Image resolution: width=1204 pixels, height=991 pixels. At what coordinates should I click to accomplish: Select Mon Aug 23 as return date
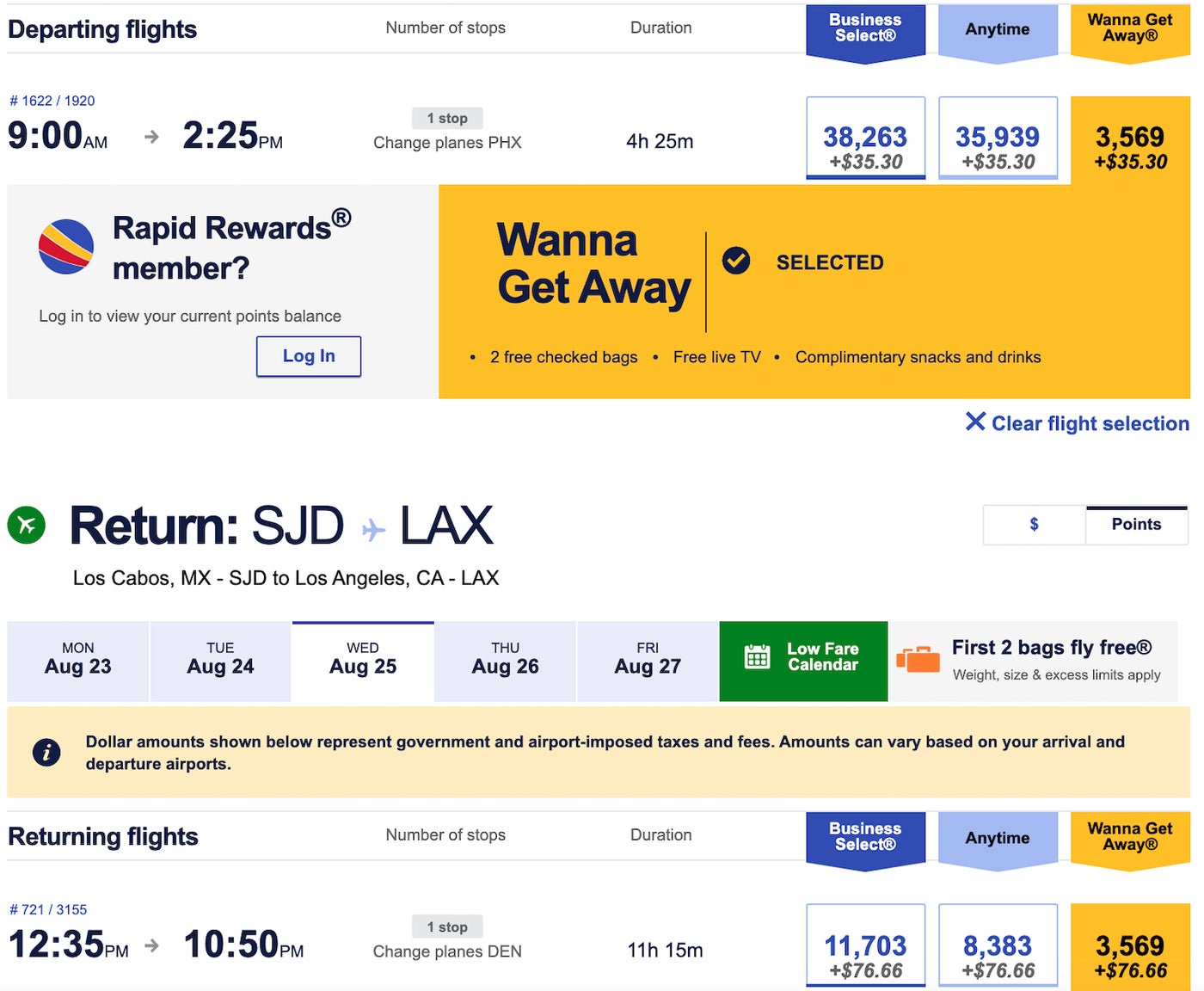pyautogui.click(x=77, y=661)
